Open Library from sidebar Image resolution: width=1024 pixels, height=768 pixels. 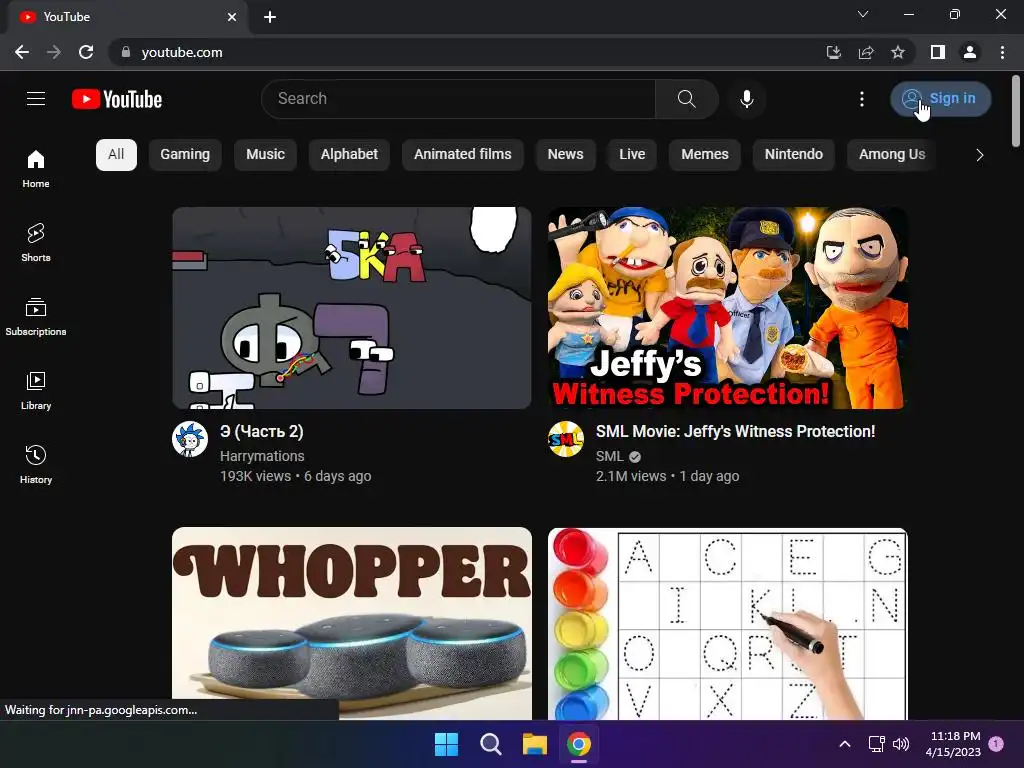click(x=36, y=390)
